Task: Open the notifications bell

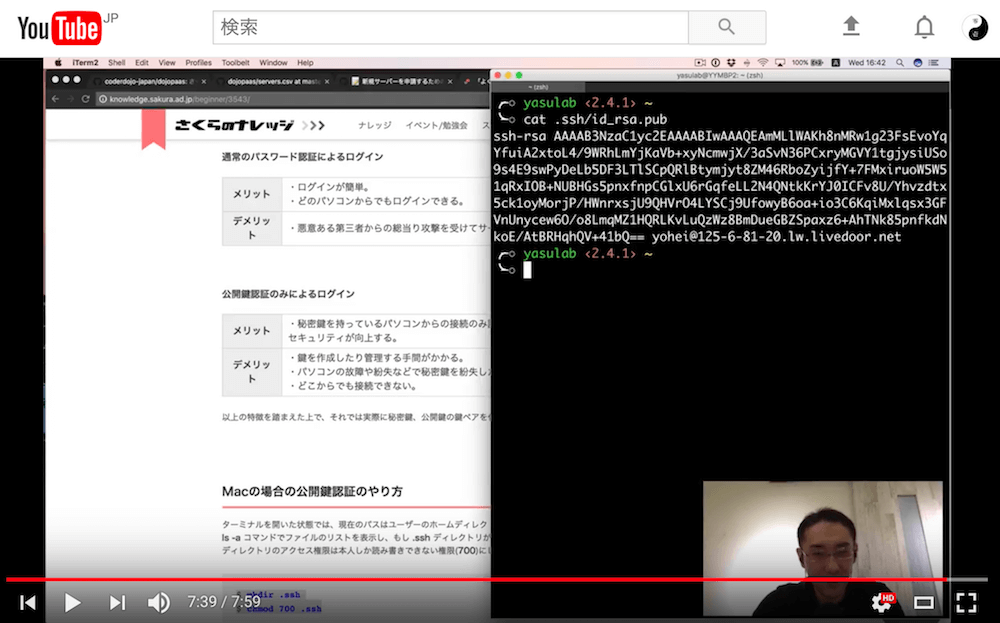Action: pos(924,27)
